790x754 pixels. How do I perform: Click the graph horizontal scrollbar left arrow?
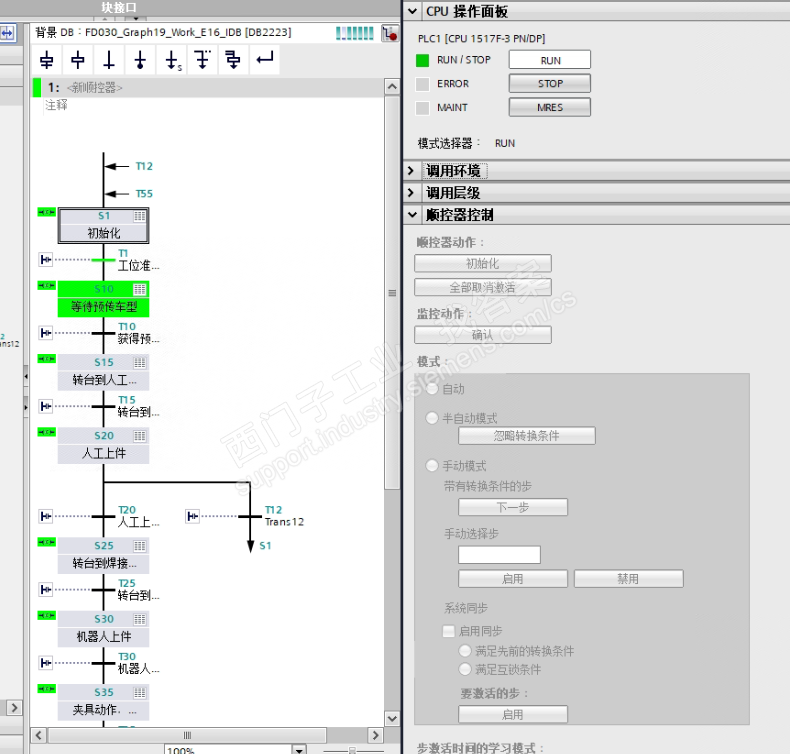click(x=39, y=735)
